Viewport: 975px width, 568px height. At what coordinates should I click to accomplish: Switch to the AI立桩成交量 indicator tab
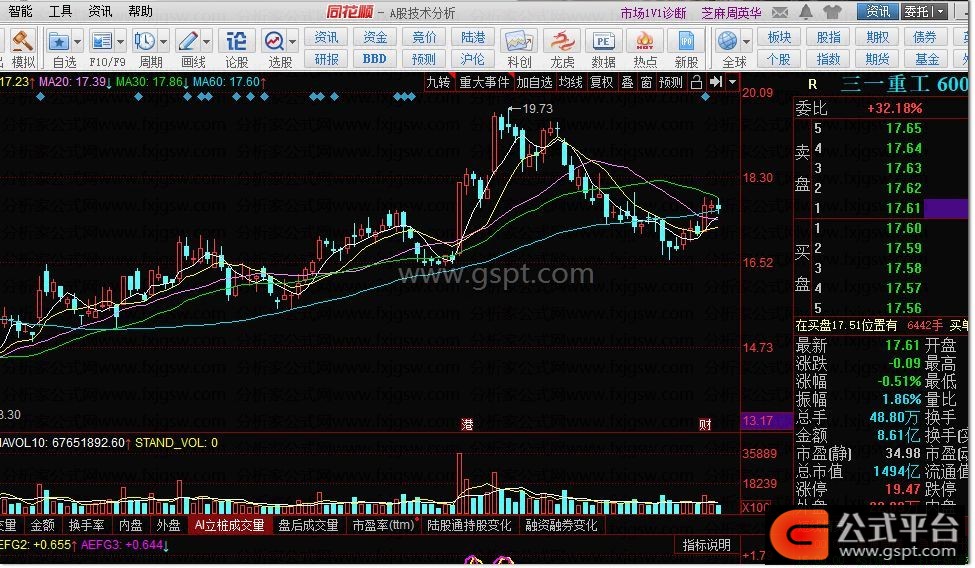[229, 526]
